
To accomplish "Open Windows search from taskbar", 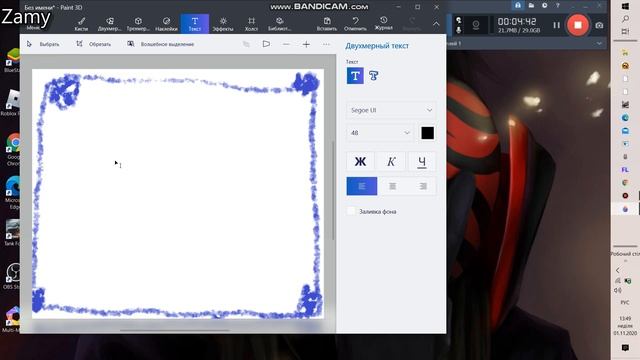I will point(625,19).
